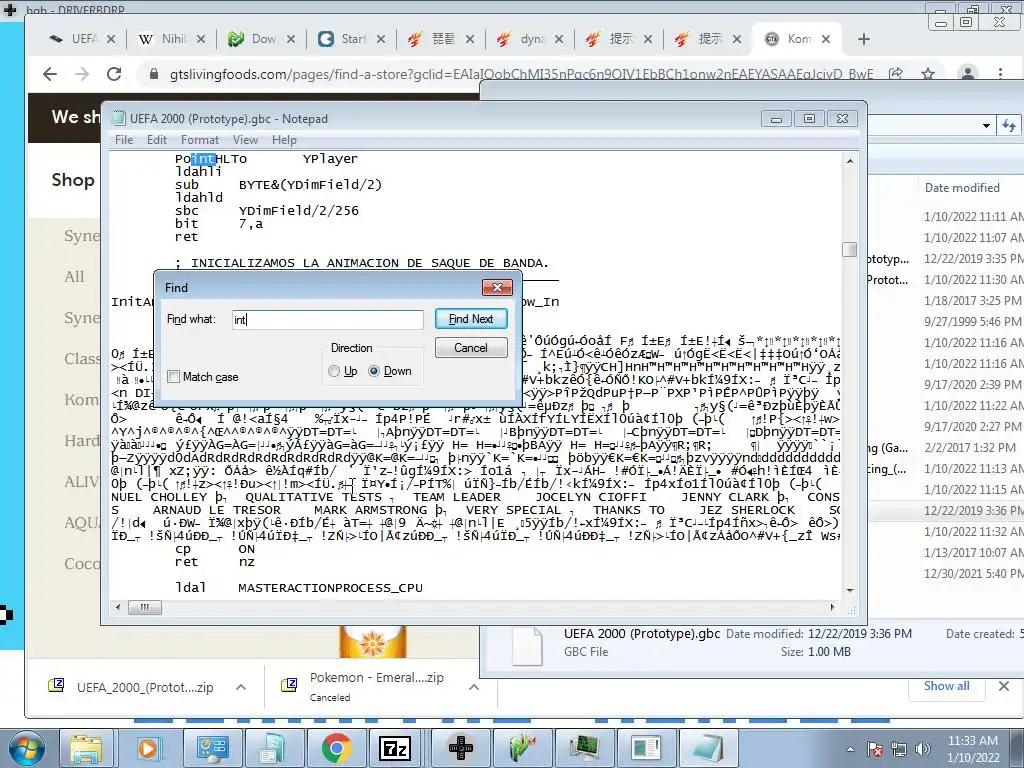Select the Down direction radio button

(x=374, y=371)
